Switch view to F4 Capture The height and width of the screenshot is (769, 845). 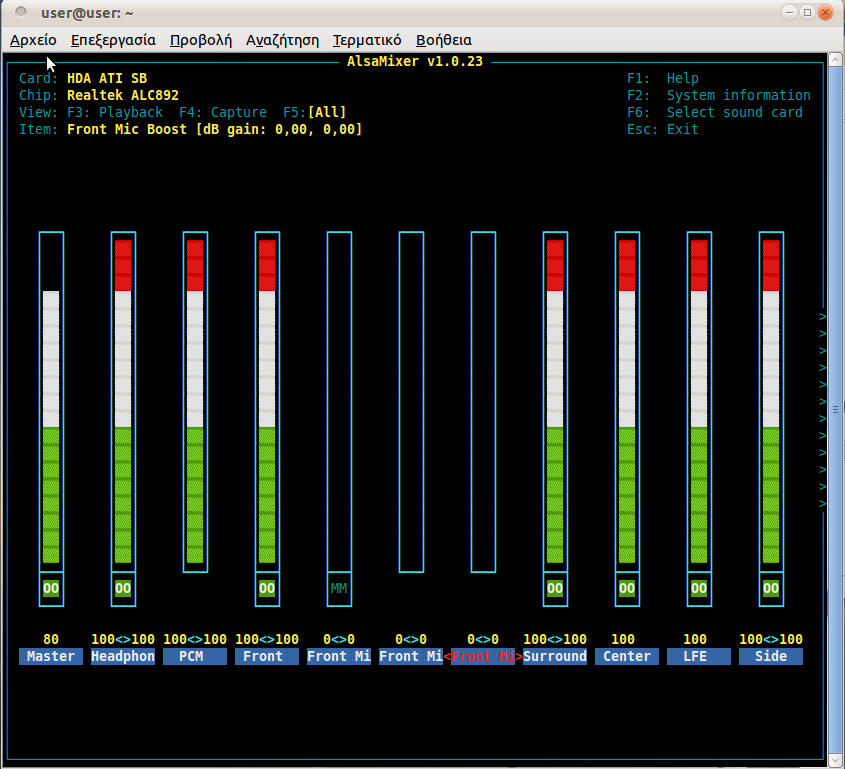(x=223, y=112)
